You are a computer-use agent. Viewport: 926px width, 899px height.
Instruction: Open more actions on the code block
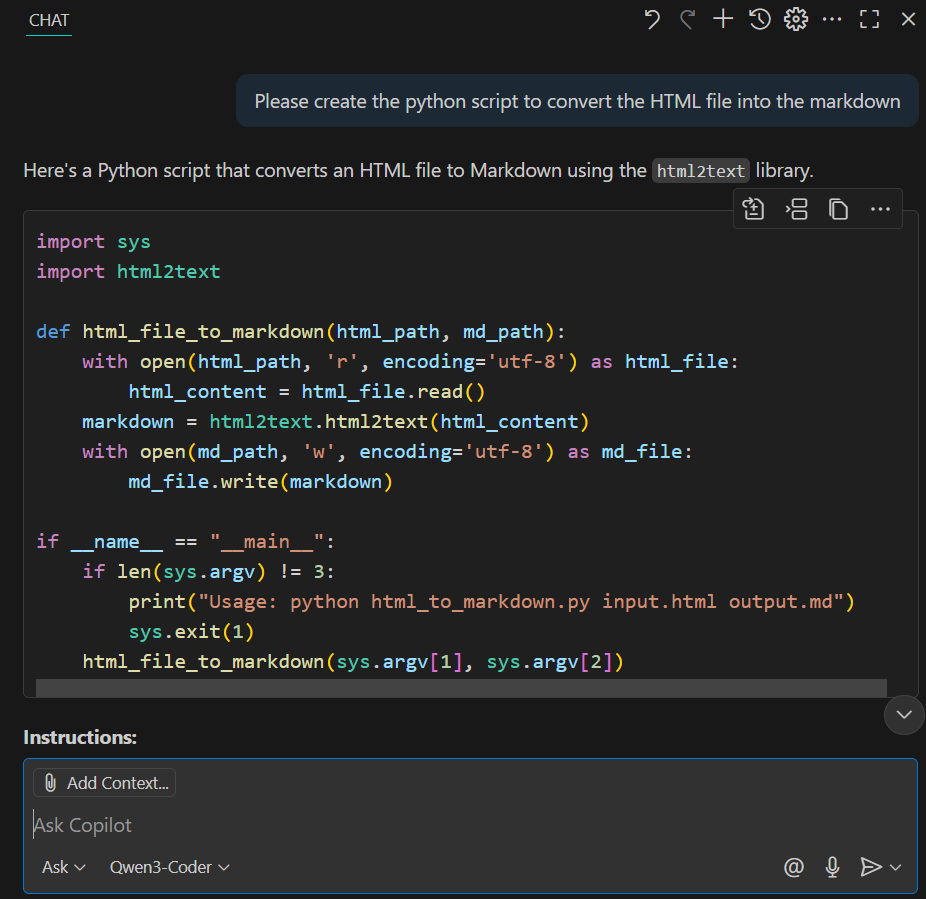(879, 208)
